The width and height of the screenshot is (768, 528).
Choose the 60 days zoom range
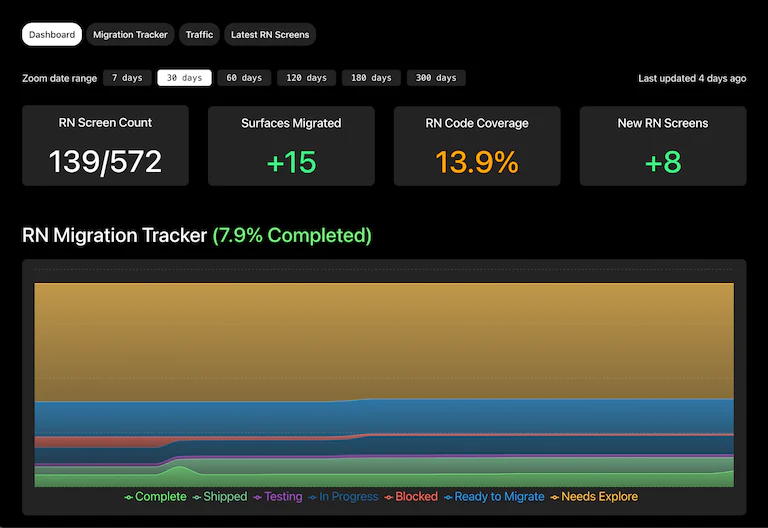point(244,78)
